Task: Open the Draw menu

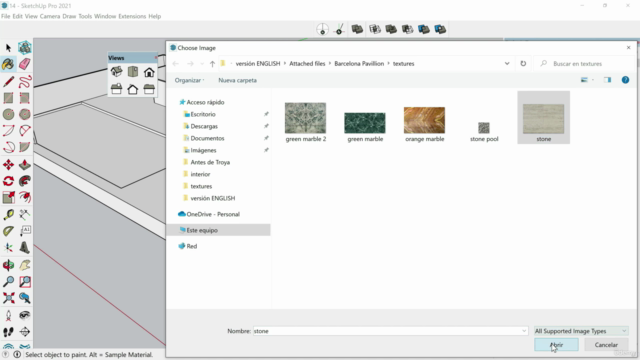Action: point(69,16)
